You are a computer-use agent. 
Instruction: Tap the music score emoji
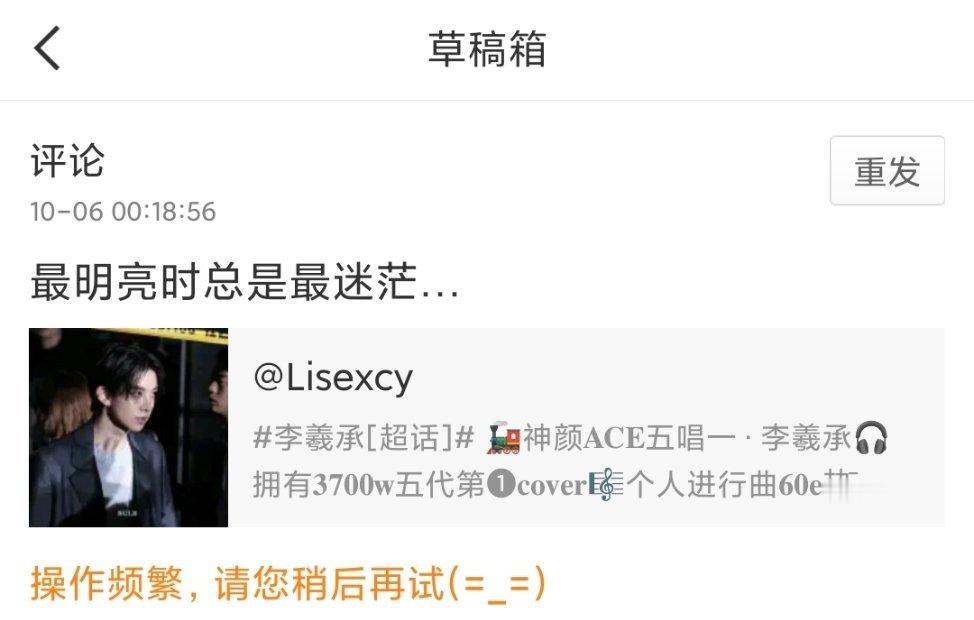[606, 485]
